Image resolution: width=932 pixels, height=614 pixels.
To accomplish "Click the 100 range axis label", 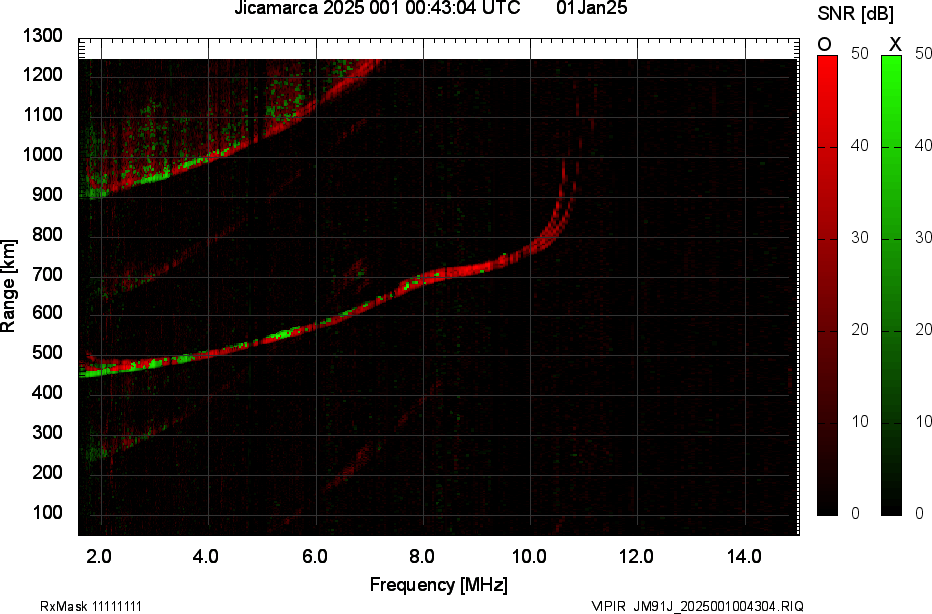I will click(x=47, y=512).
